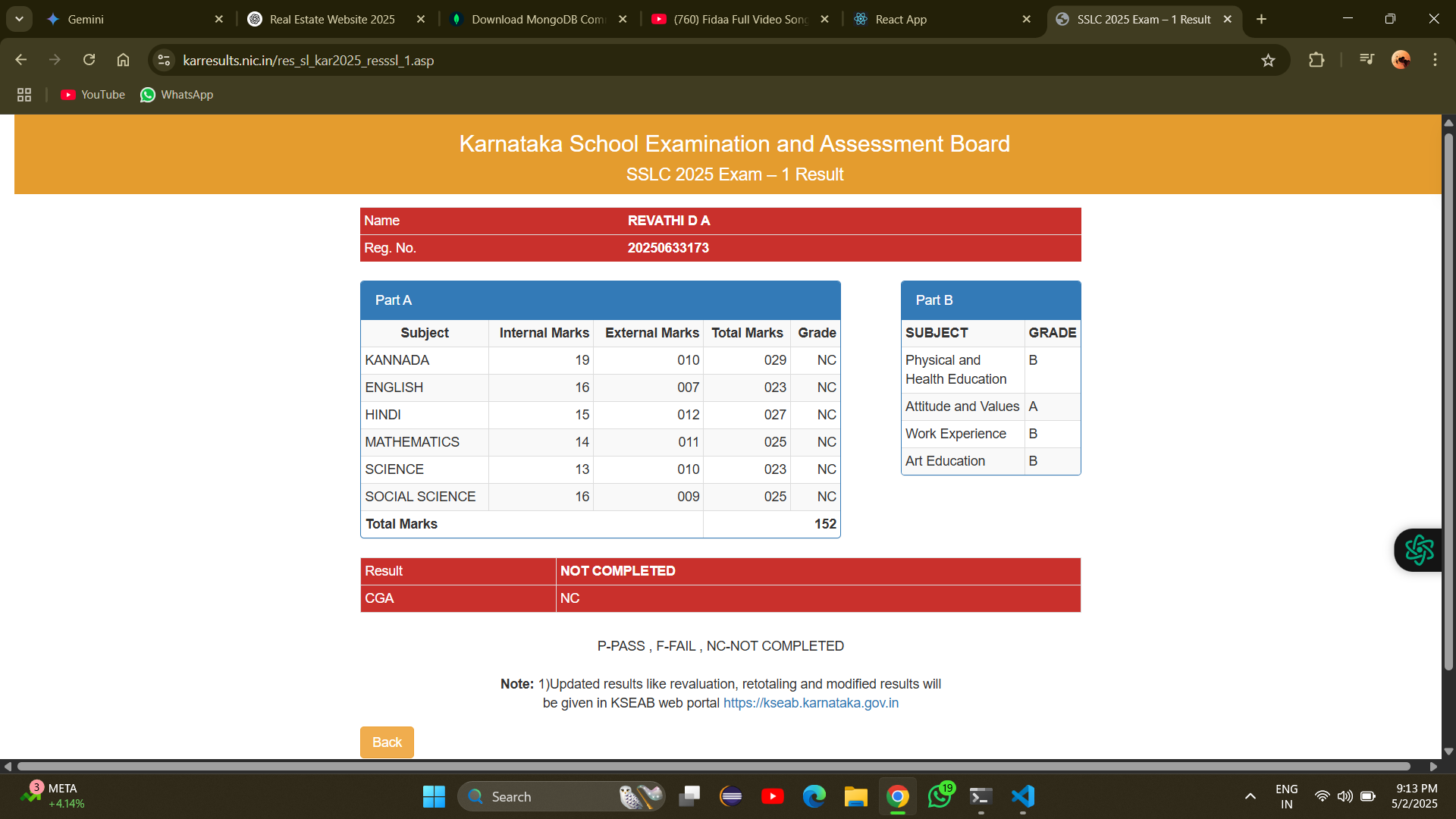Show hidden system tray icons chevron
Viewport: 1456px width, 819px height.
point(1250,796)
